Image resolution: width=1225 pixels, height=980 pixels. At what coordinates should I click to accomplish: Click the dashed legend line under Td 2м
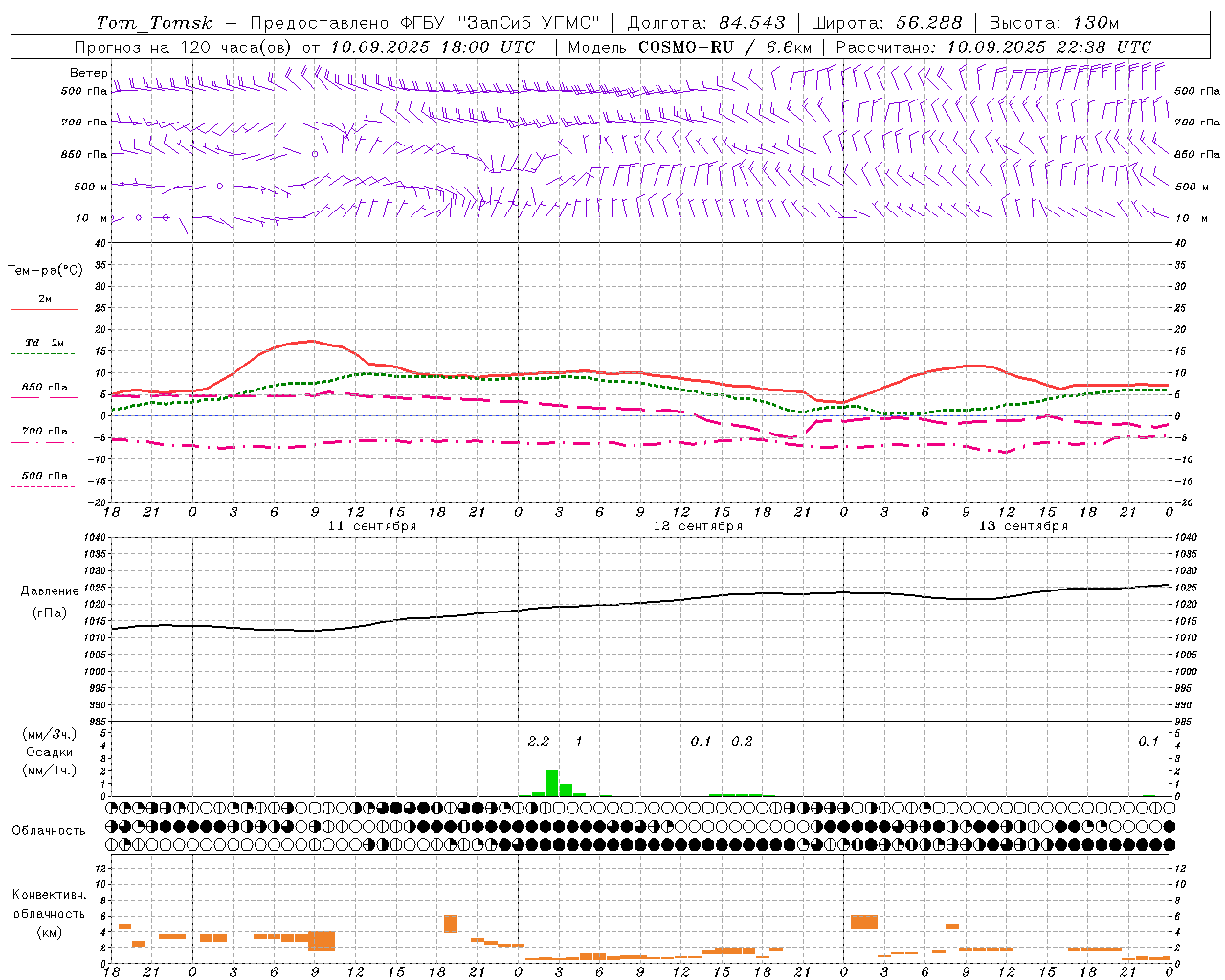(43, 354)
